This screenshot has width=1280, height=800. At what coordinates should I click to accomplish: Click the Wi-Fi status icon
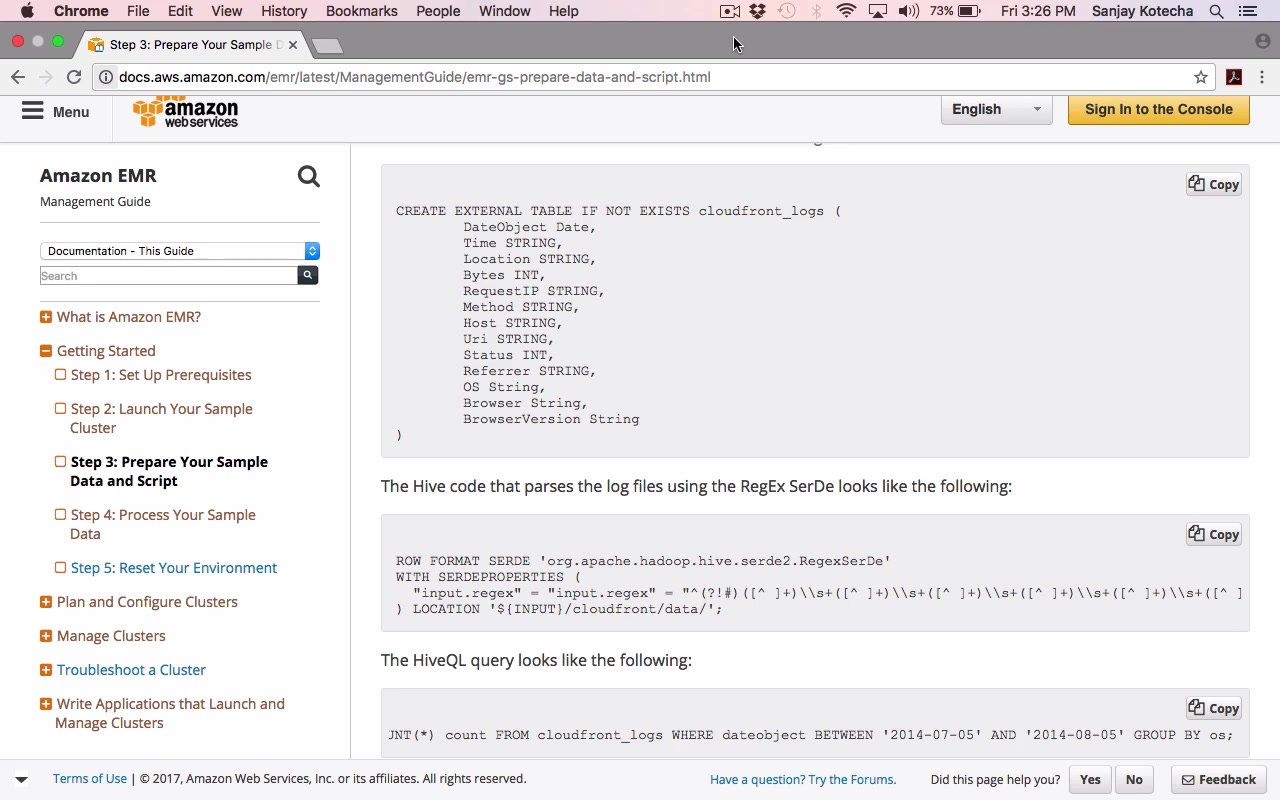[846, 11]
